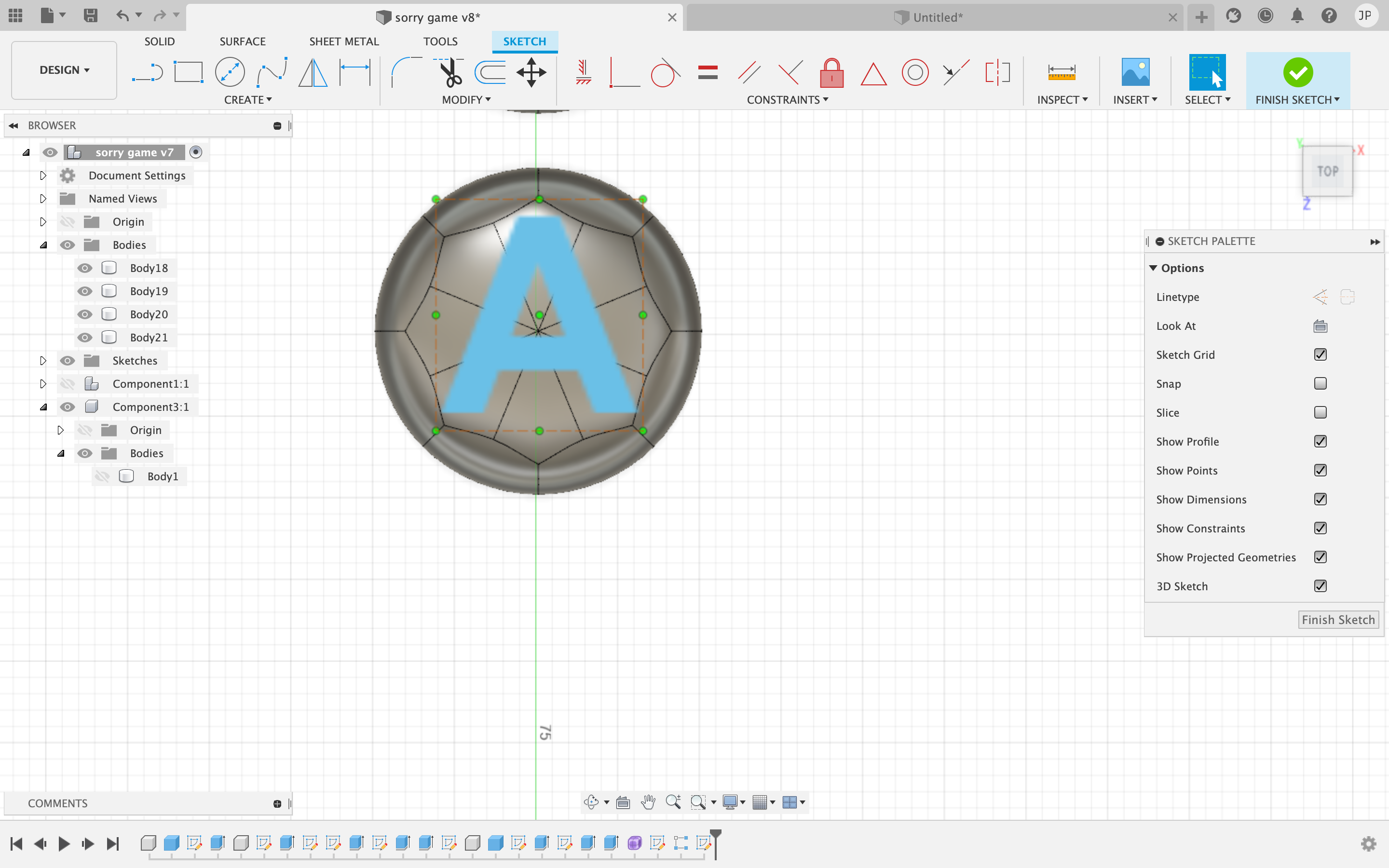Image resolution: width=1389 pixels, height=868 pixels.
Task: Expand the Sketches folder in browser
Action: coord(42,360)
